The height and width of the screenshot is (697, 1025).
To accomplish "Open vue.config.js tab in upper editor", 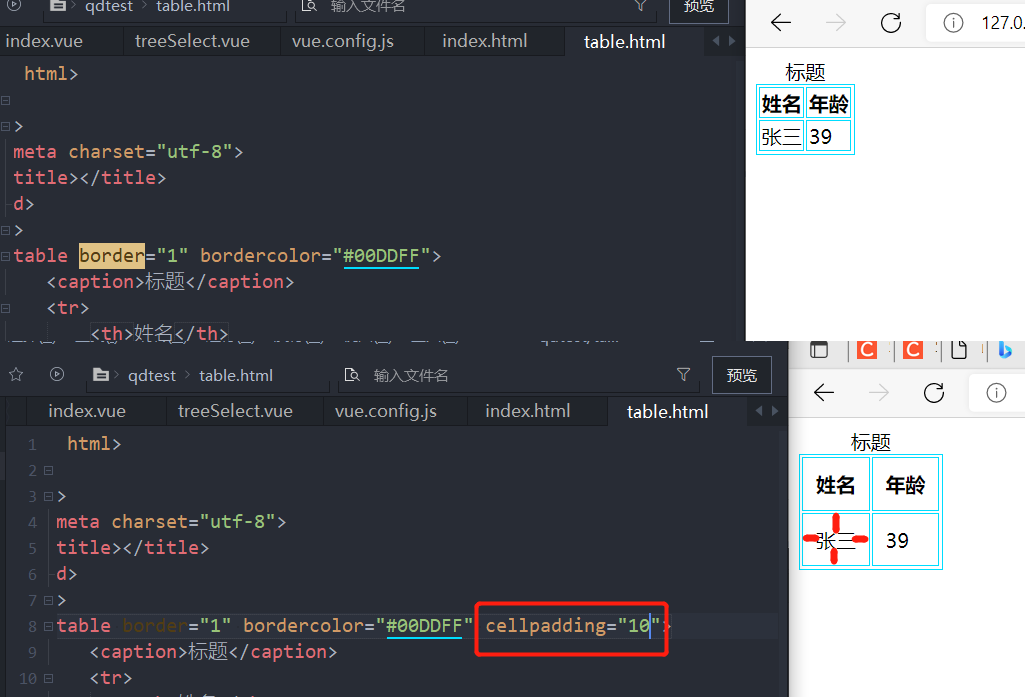I will [x=343, y=41].
